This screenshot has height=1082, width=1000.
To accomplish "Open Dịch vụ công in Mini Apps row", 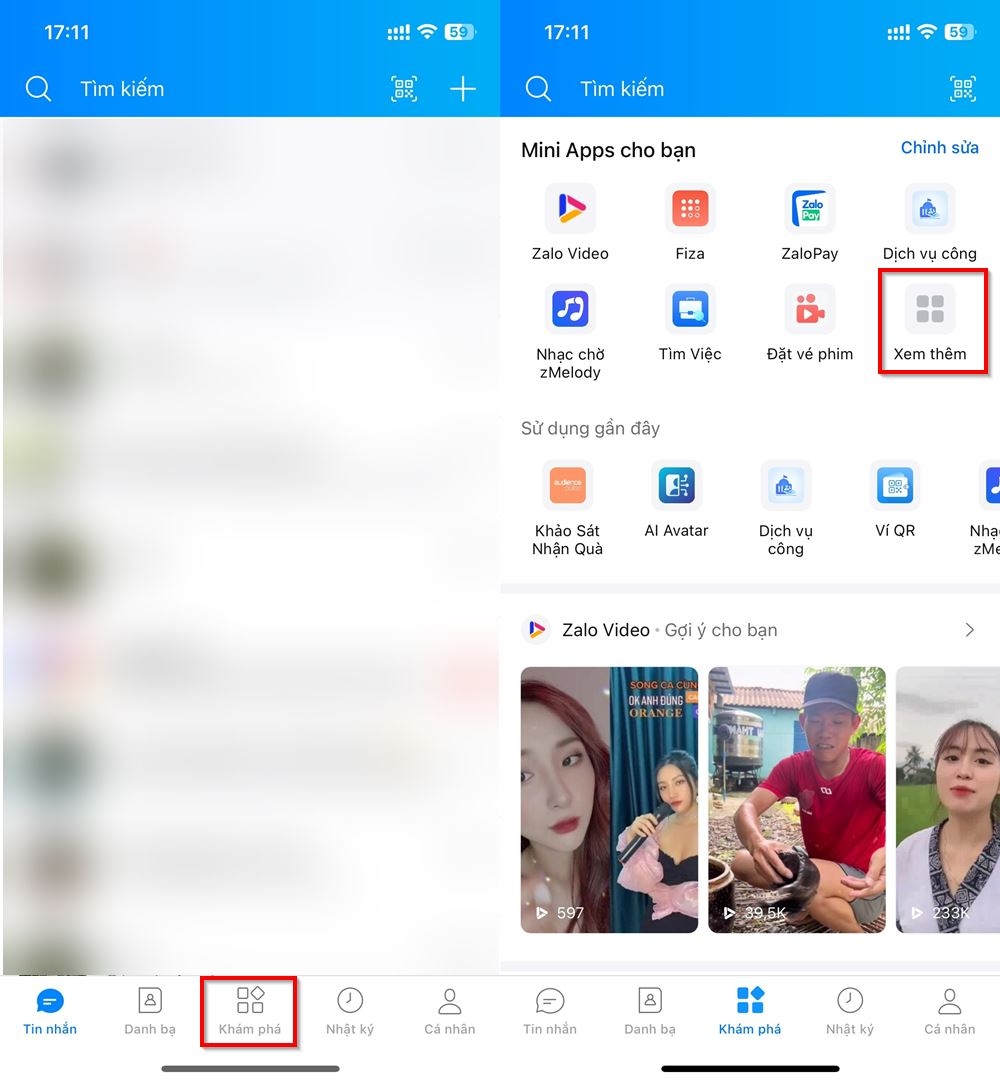I will coord(930,222).
